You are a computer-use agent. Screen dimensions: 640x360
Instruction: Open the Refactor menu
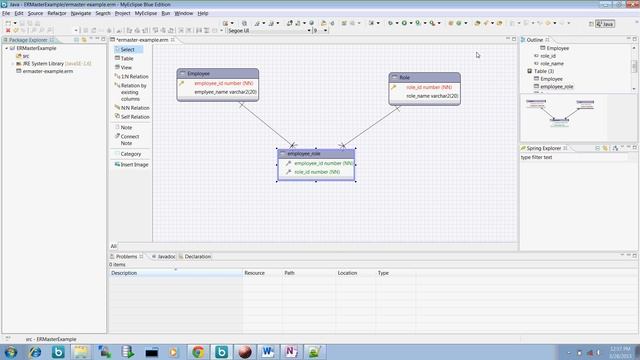[57, 13]
